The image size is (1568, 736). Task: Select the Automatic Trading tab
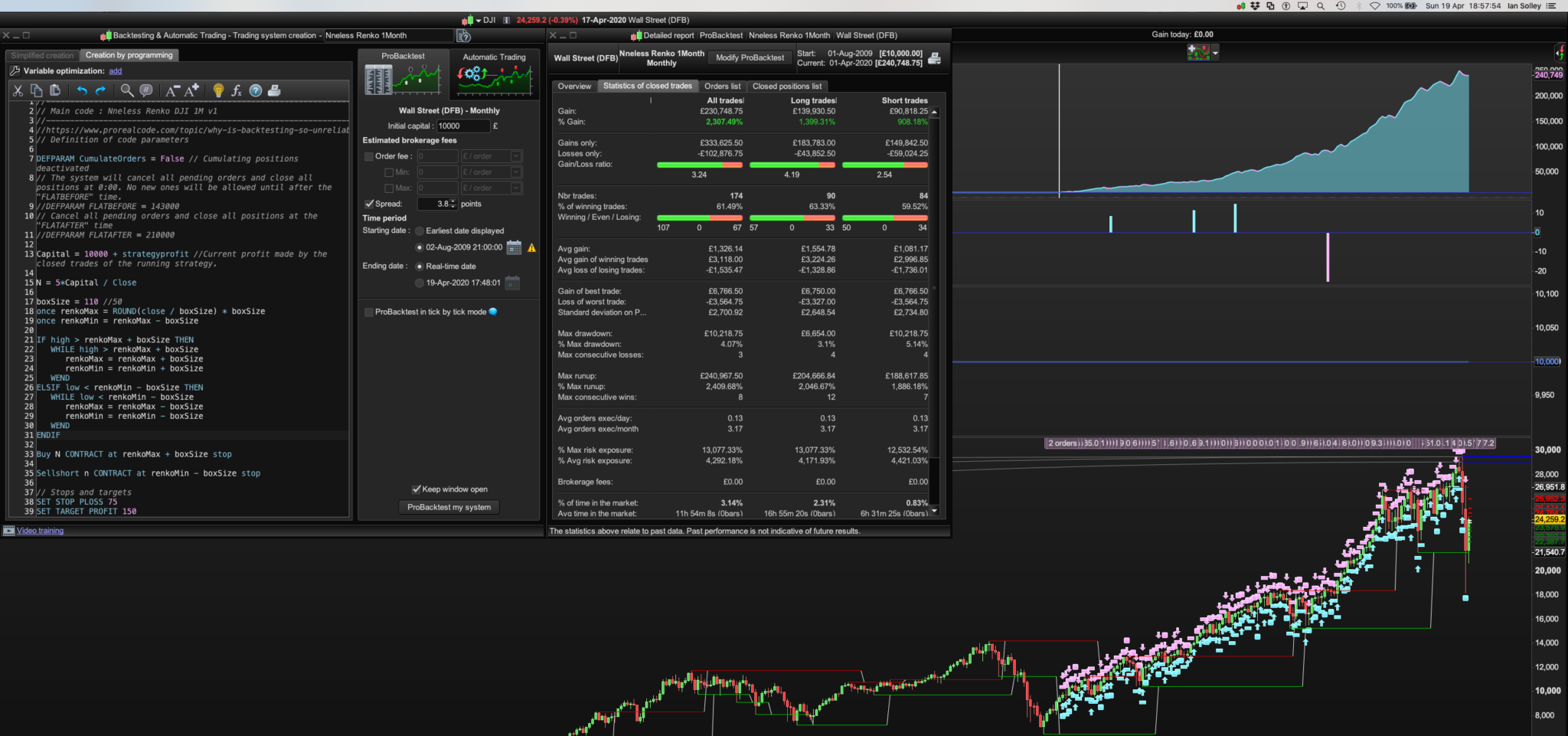coord(495,74)
